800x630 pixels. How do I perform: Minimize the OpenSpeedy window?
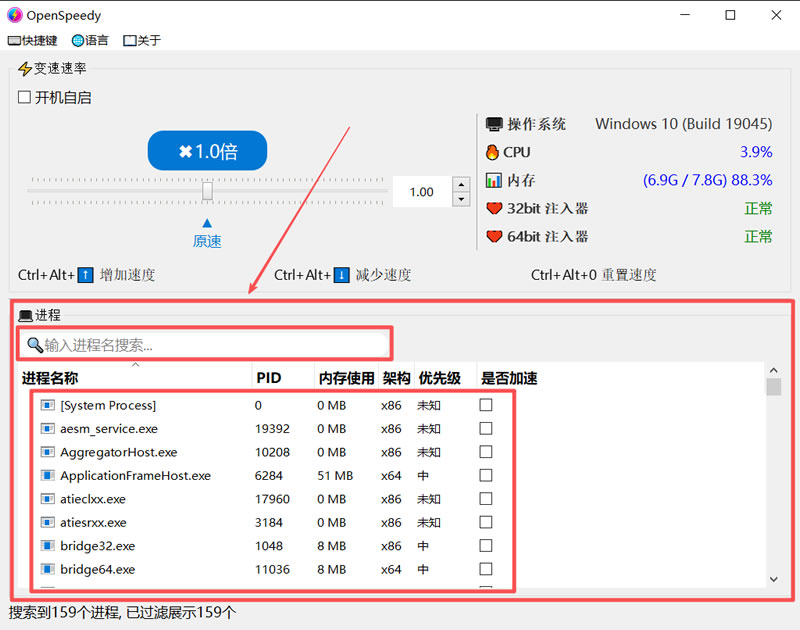pos(685,15)
